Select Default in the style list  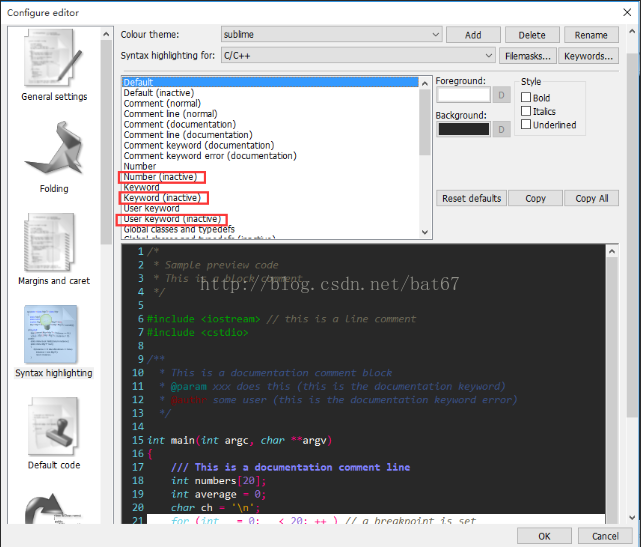coord(270,82)
